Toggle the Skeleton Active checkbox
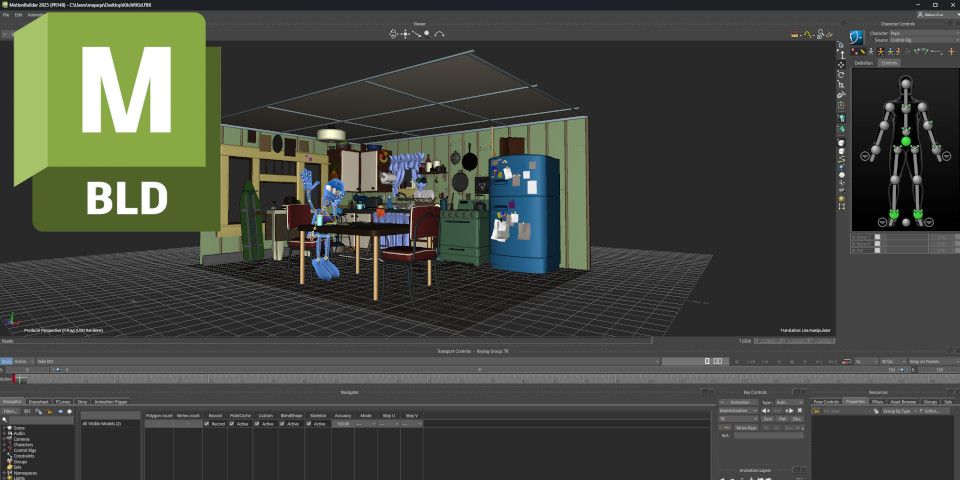The image size is (960, 480). pyautogui.click(x=309, y=424)
